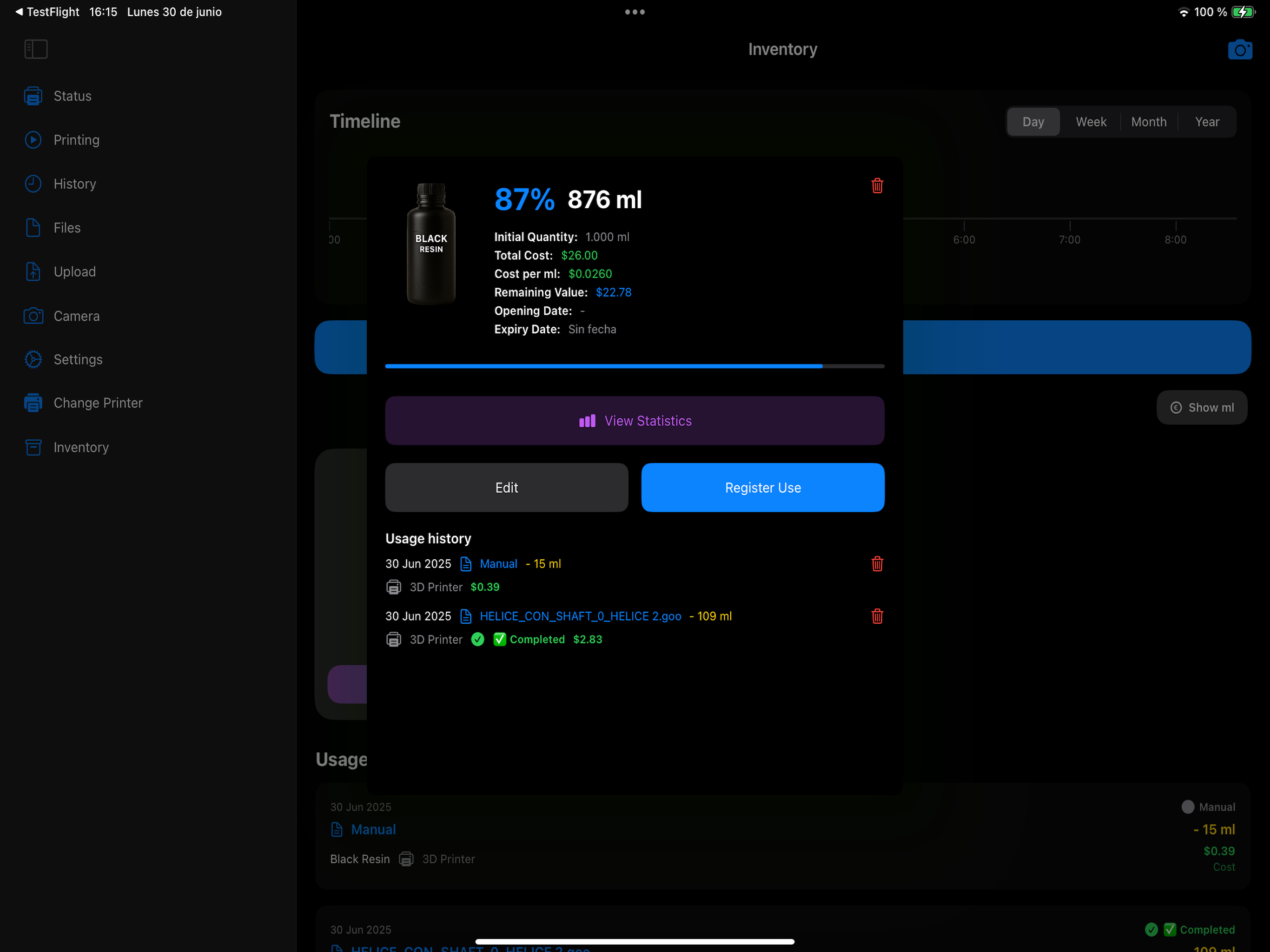The width and height of the screenshot is (1270, 952).
Task: Click the 7:00 timeline marker
Action: (x=1069, y=239)
